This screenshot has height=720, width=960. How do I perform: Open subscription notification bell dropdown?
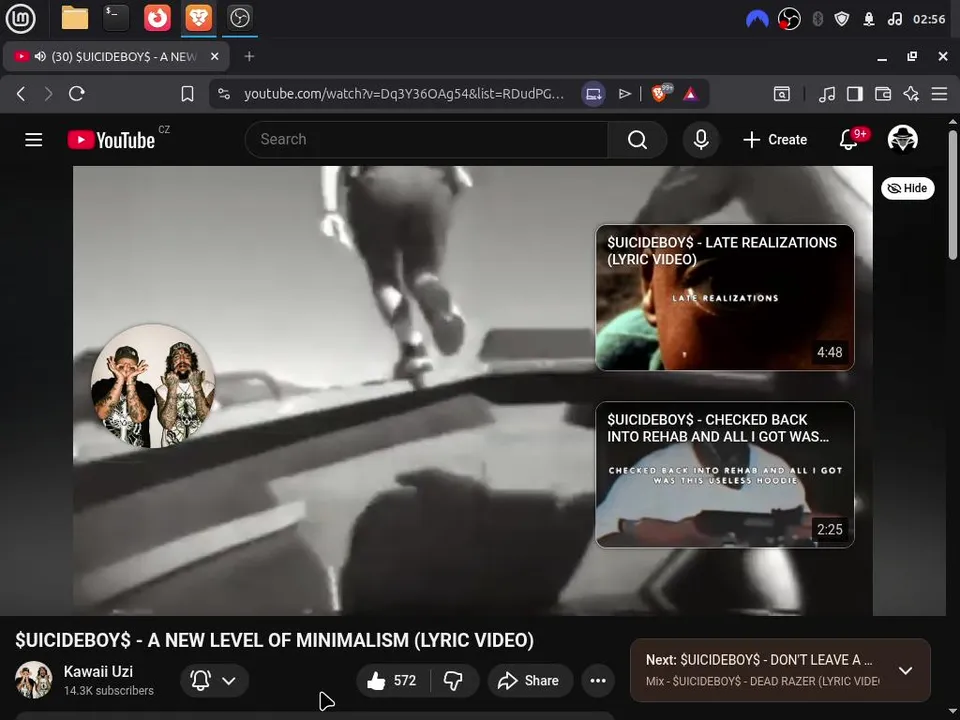(214, 680)
